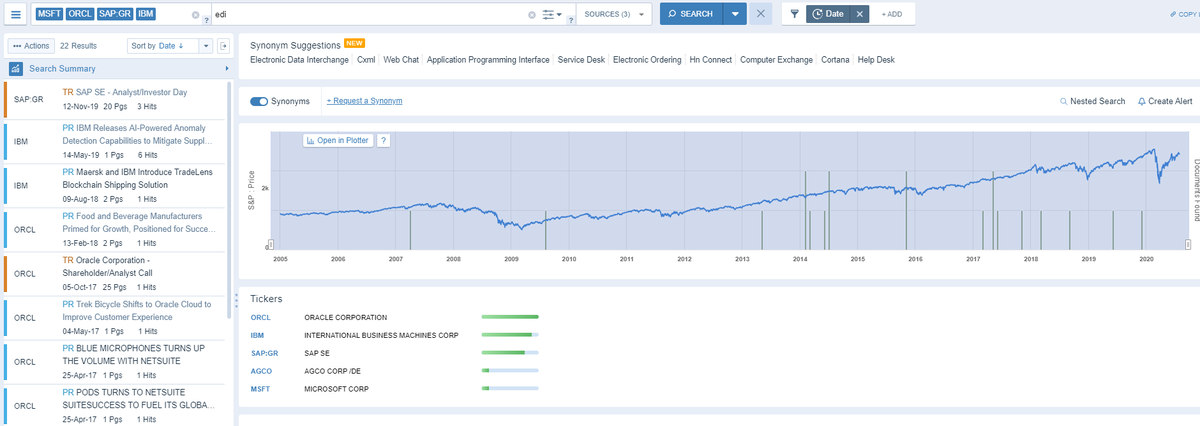Select synonym Service Desk

pyautogui.click(x=581, y=60)
